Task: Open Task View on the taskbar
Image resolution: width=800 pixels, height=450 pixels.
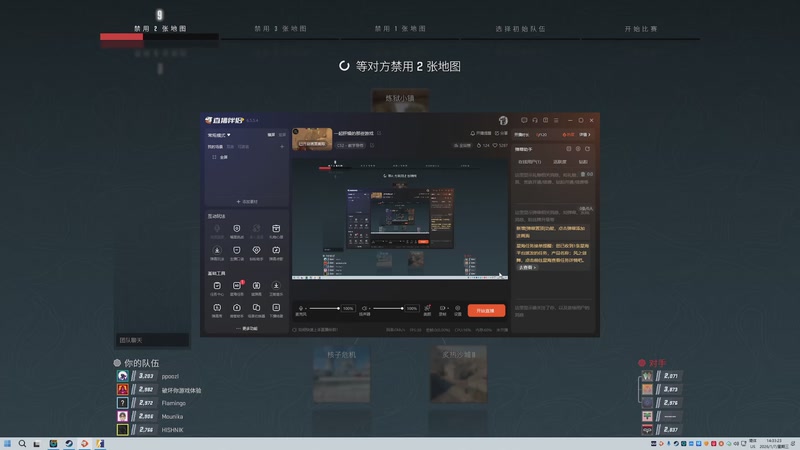Action: pyautogui.click(x=37, y=444)
